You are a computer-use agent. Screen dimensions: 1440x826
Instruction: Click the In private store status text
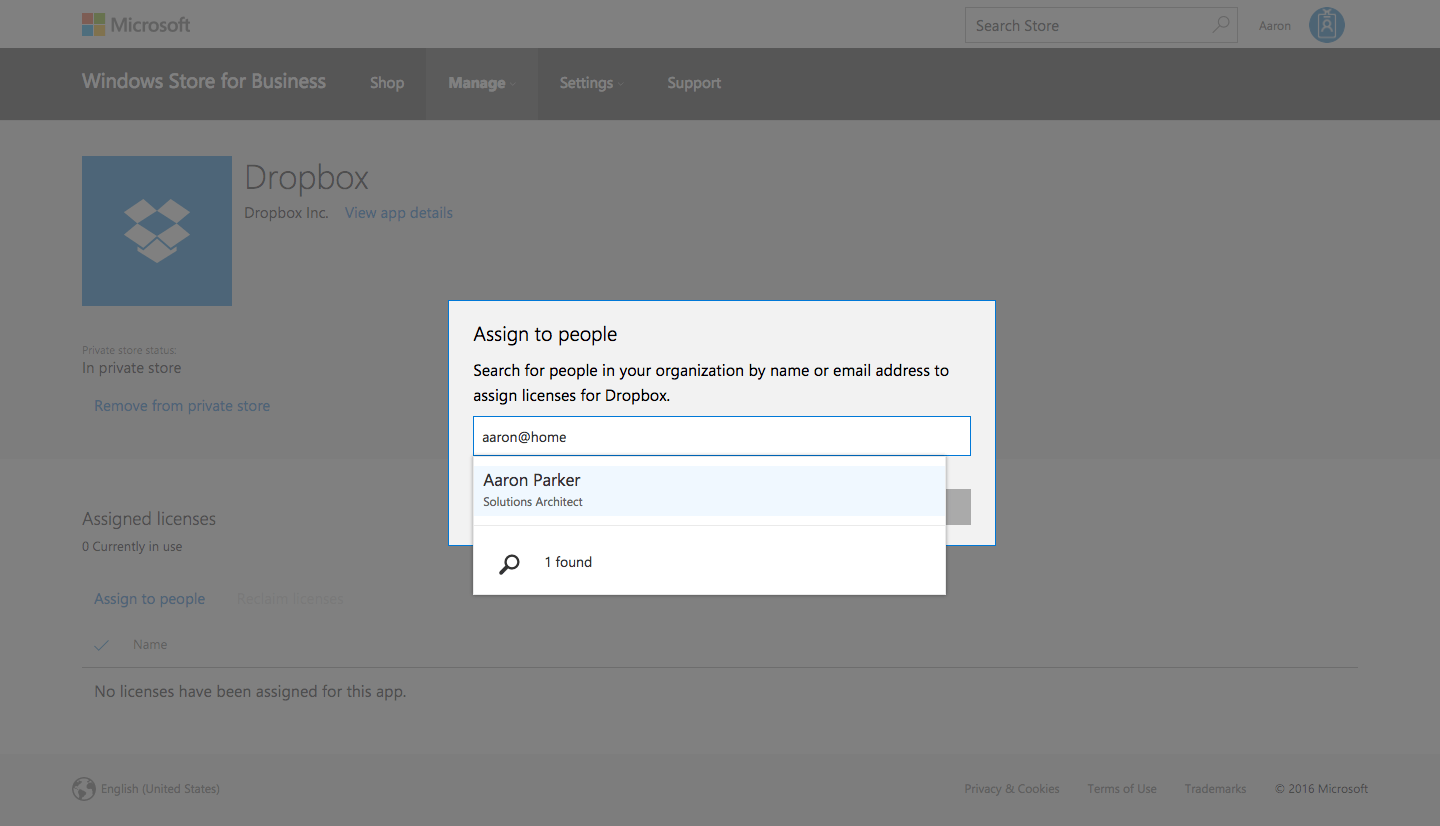pos(132,368)
